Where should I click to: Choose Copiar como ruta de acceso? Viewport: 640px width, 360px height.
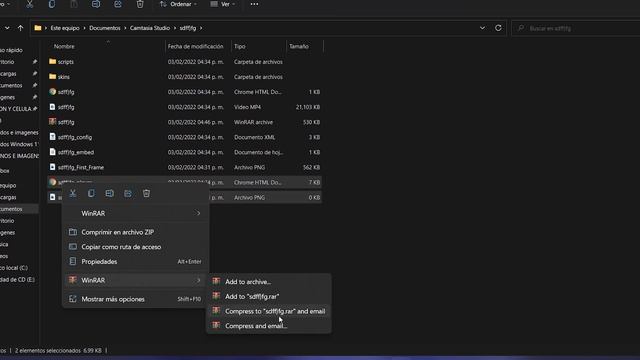coord(136,247)
